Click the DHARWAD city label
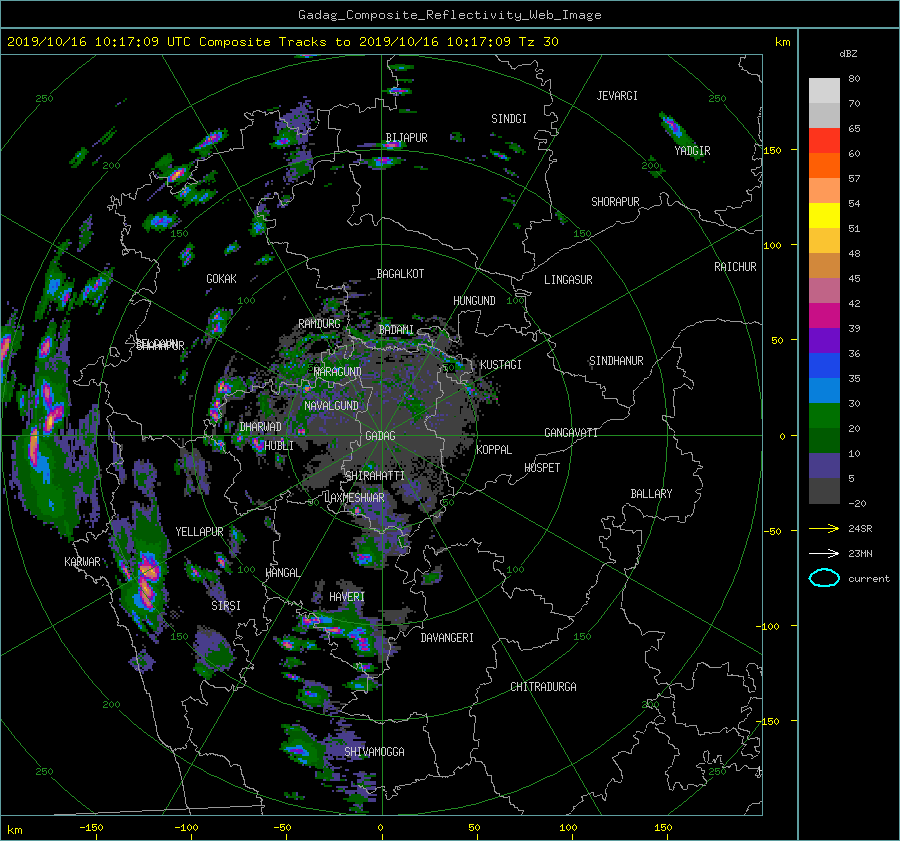 [x=260, y=427]
